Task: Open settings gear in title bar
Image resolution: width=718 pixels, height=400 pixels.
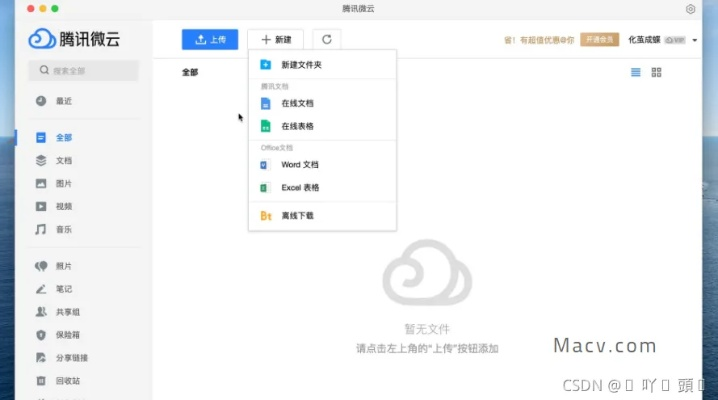Action: [690, 9]
